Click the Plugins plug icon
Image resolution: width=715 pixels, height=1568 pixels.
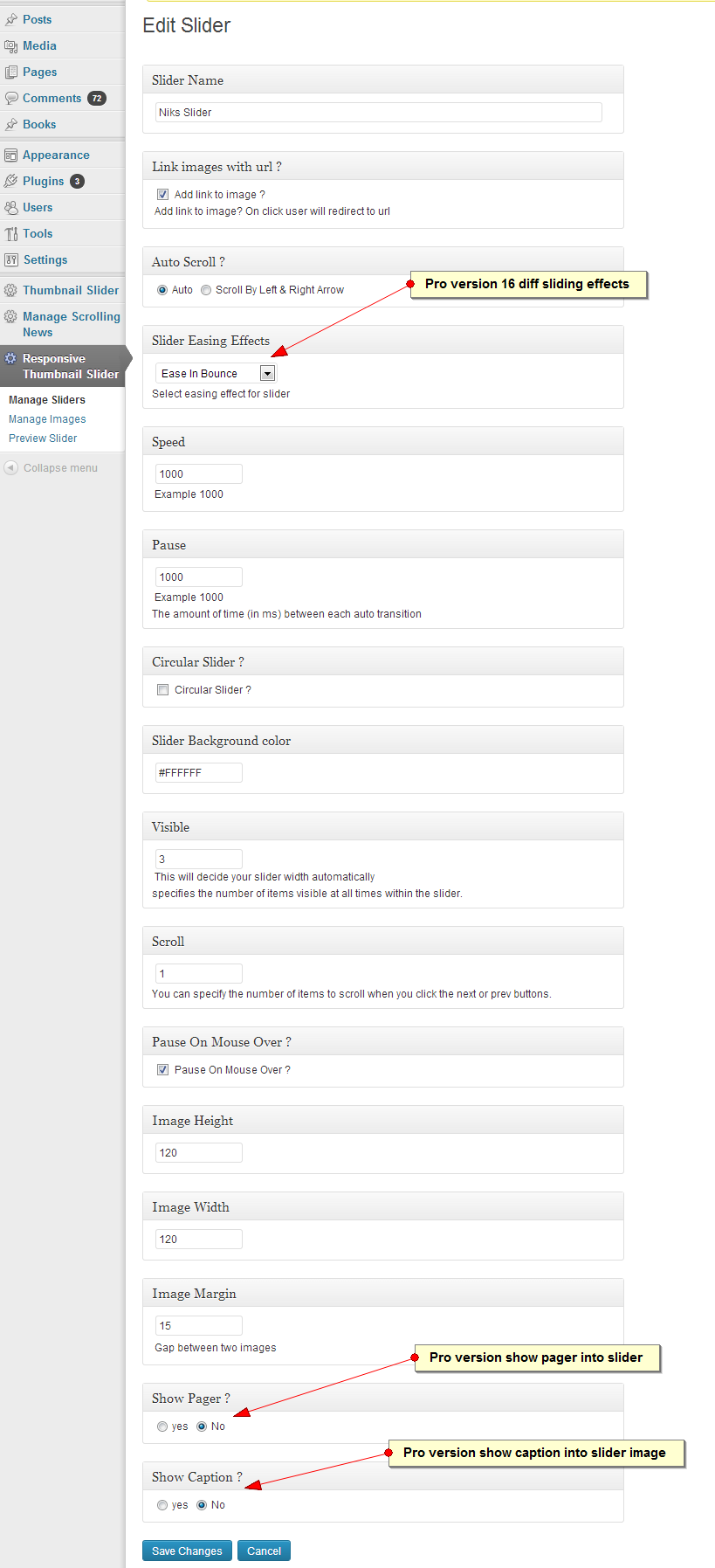(x=10, y=181)
